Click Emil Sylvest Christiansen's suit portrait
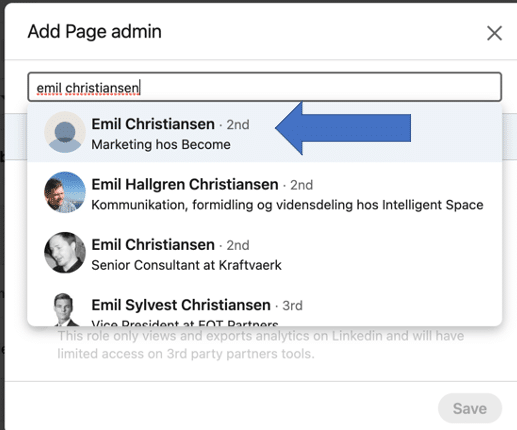This screenshot has width=517, height=430. pyautogui.click(x=65, y=309)
